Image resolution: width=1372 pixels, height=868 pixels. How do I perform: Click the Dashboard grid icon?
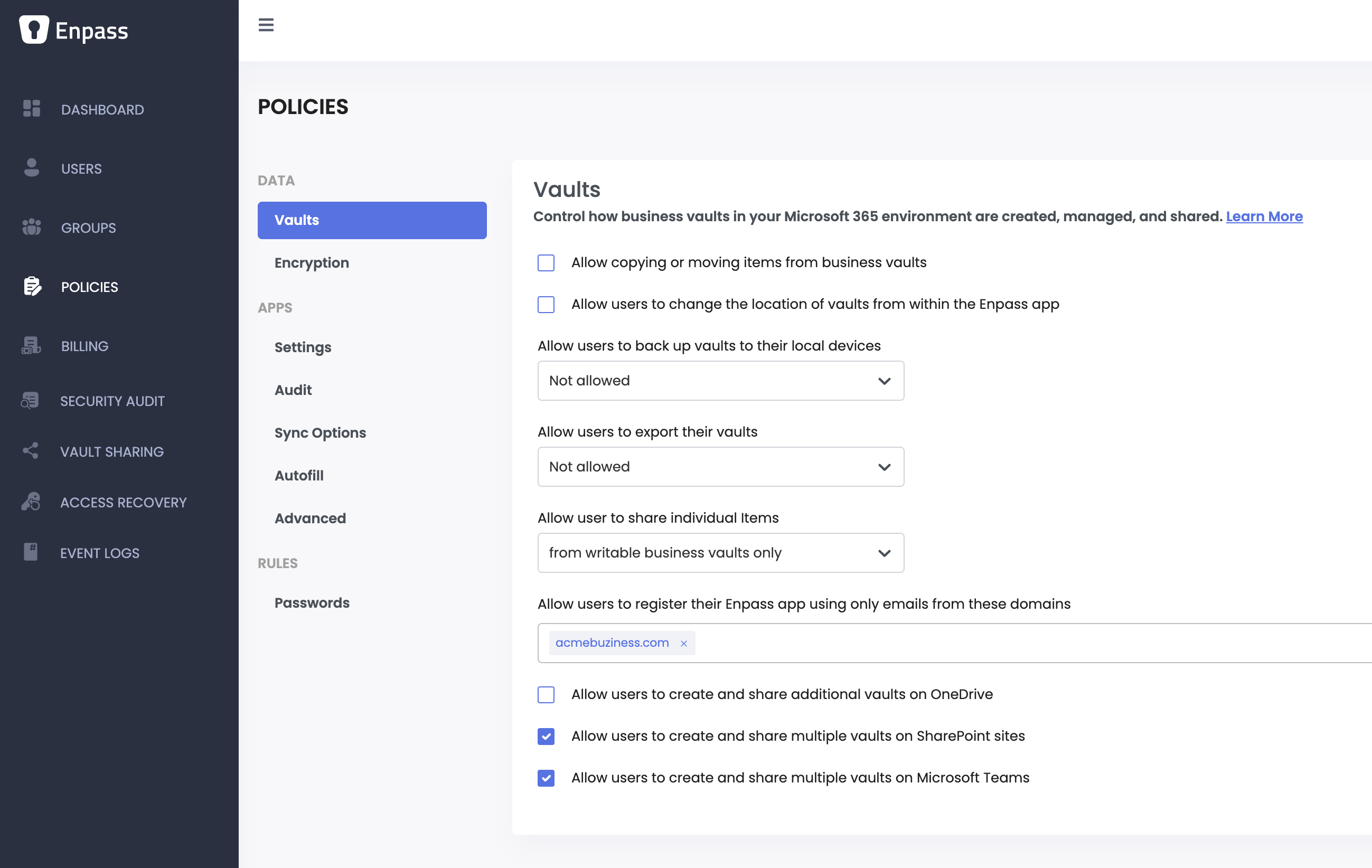coord(32,109)
